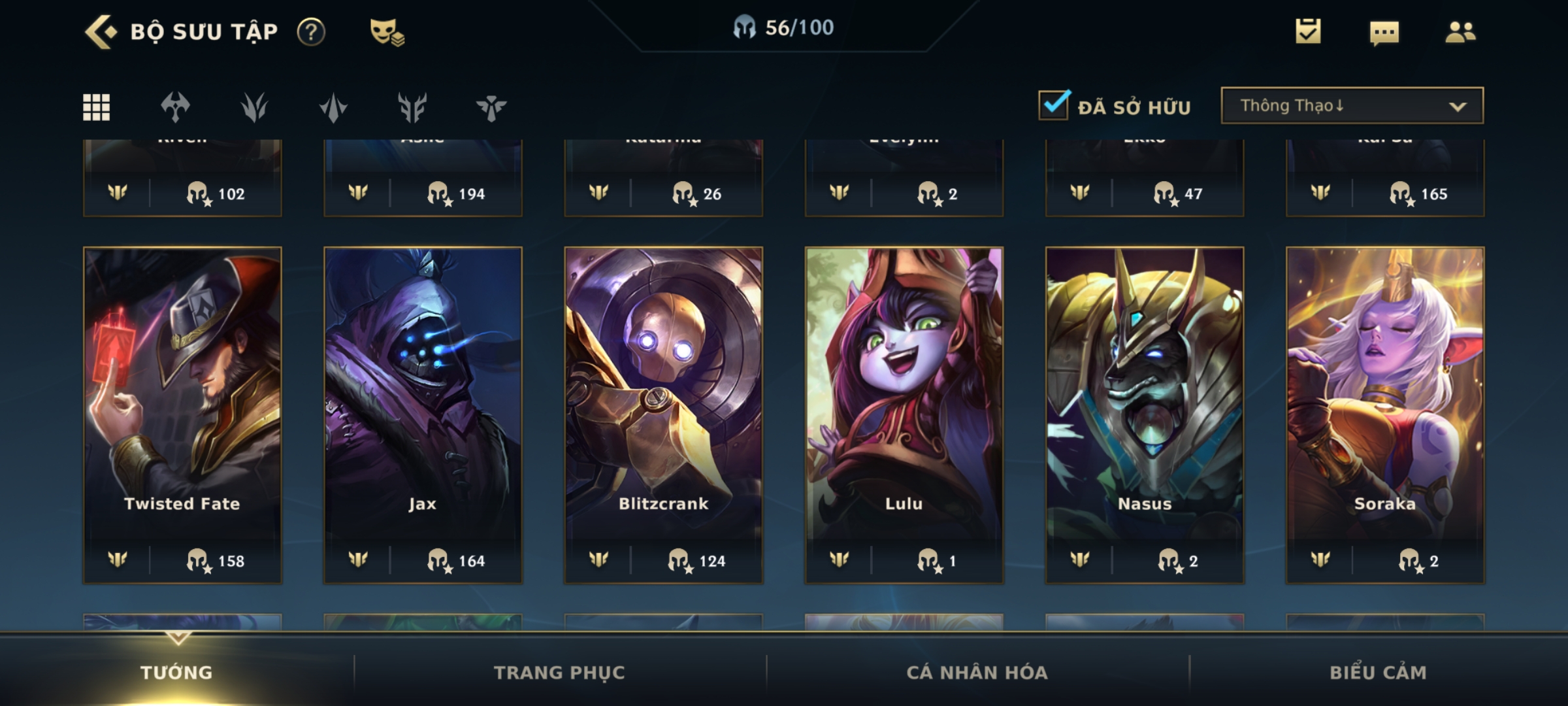Image resolution: width=1568 pixels, height=706 pixels.
Task: Open the missions checklist icon
Action: click(x=1308, y=31)
